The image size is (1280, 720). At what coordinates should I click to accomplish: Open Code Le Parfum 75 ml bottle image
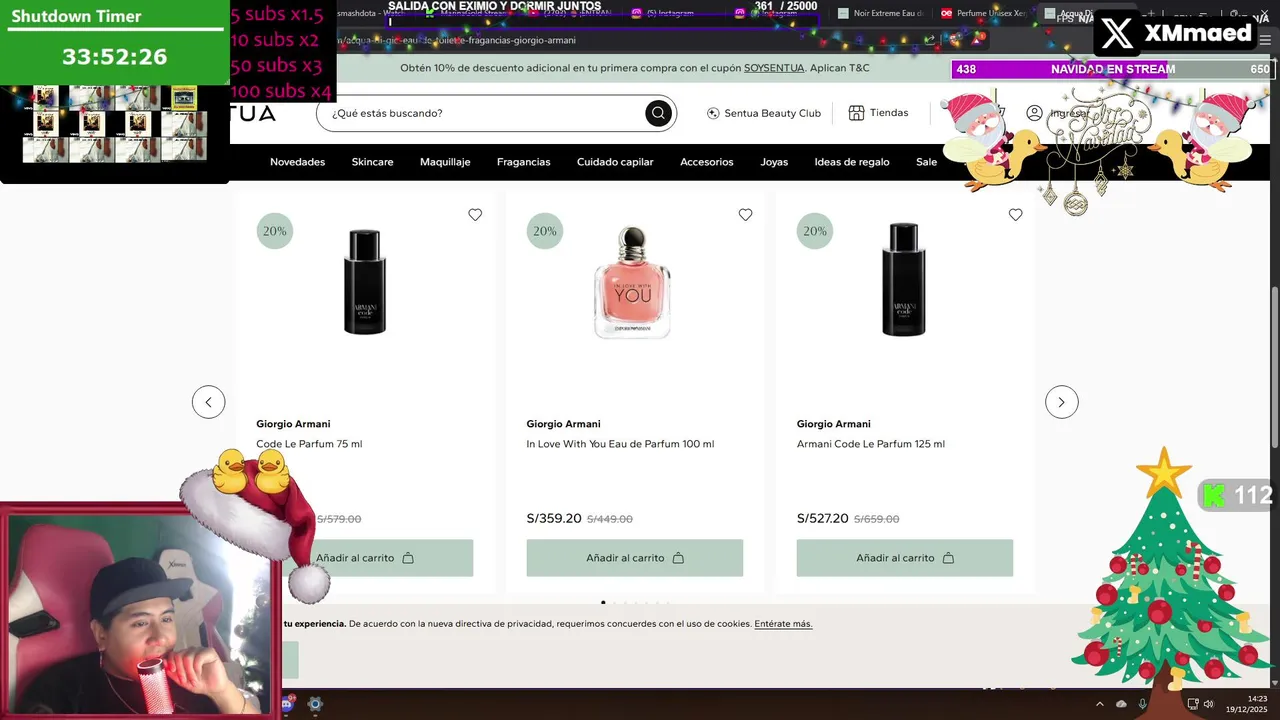pyautogui.click(x=364, y=282)
